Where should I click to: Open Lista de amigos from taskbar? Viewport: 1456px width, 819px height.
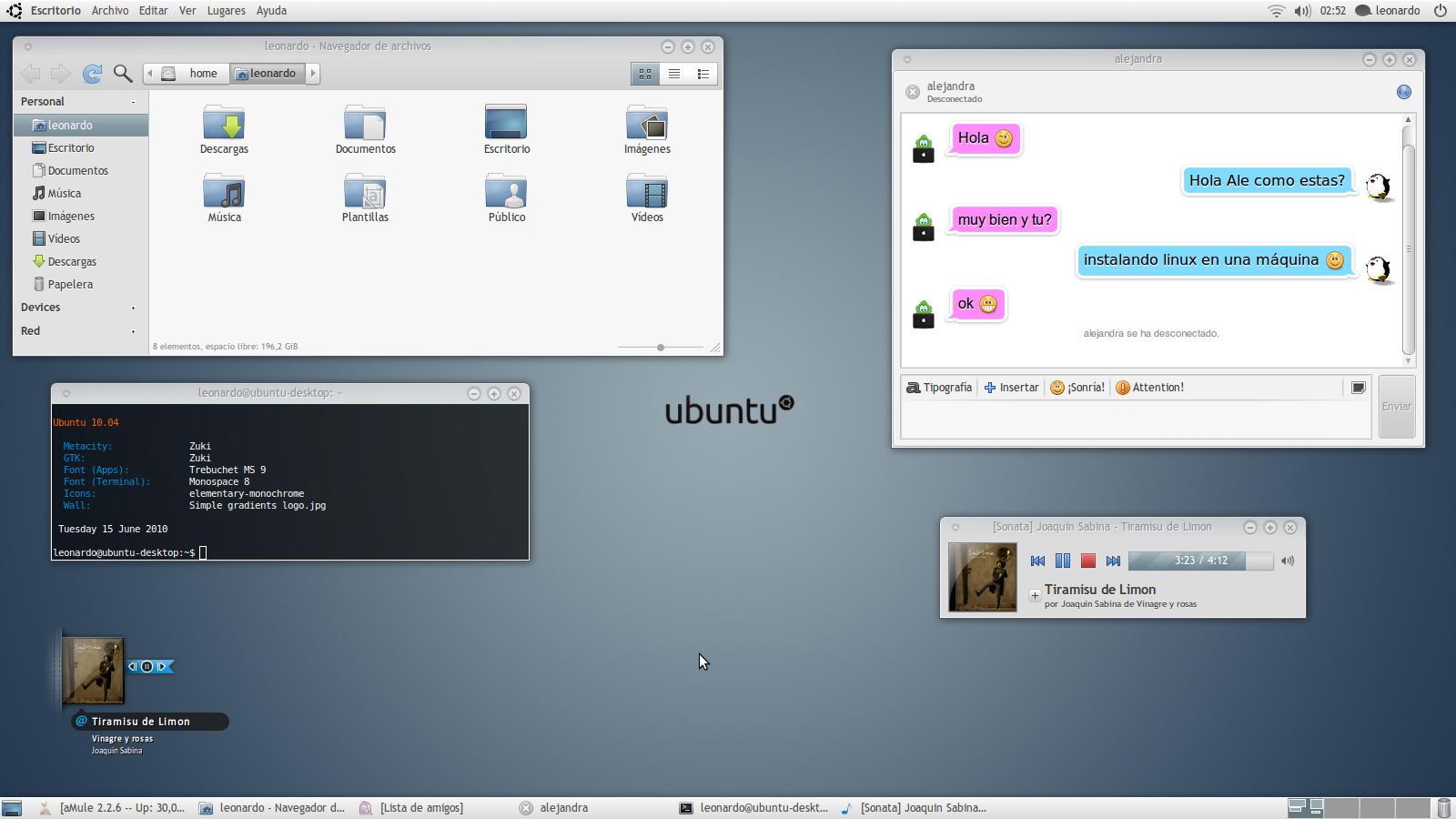[x=412, y=808]
